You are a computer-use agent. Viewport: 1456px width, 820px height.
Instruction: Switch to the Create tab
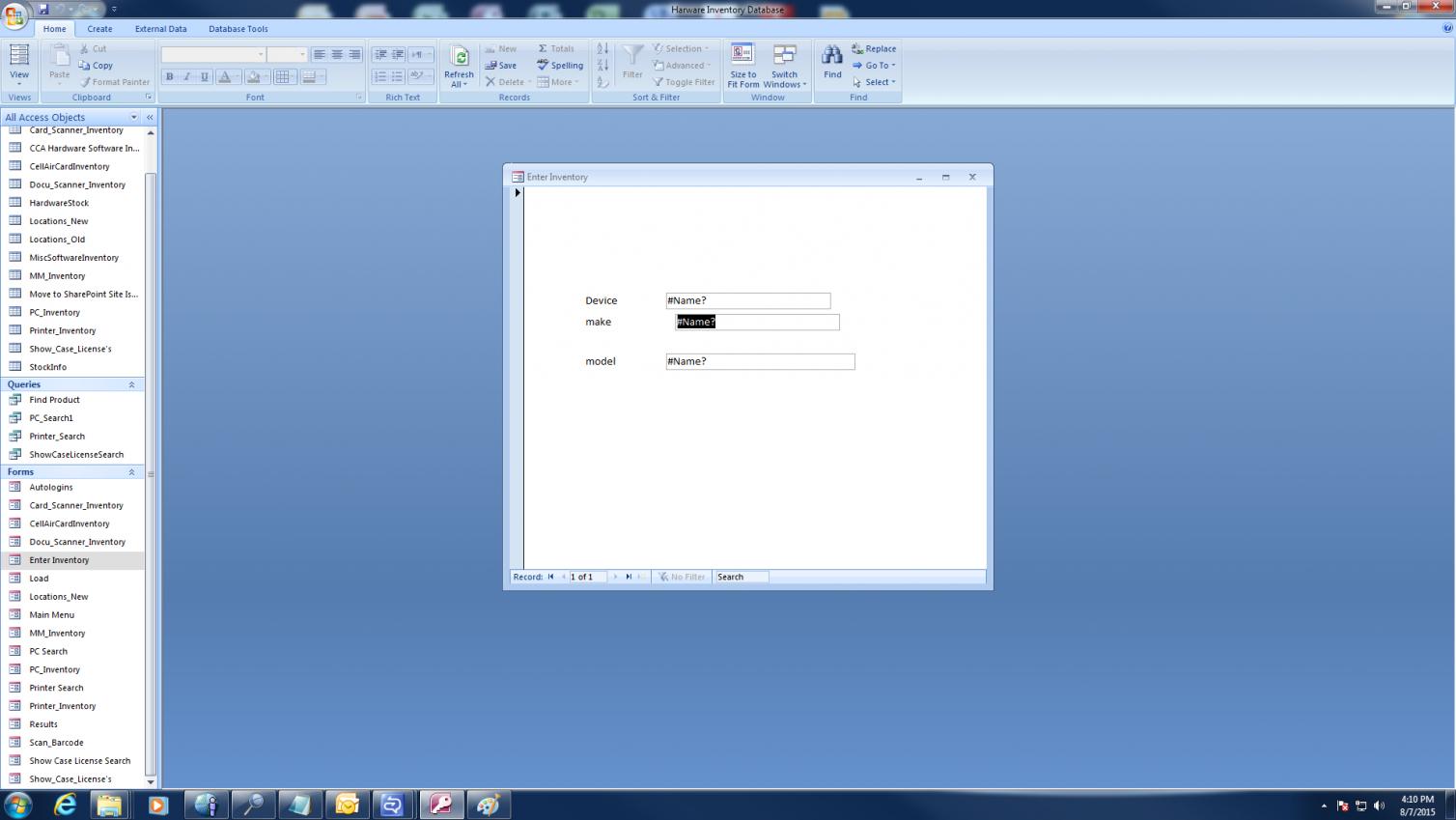[99, 29]
